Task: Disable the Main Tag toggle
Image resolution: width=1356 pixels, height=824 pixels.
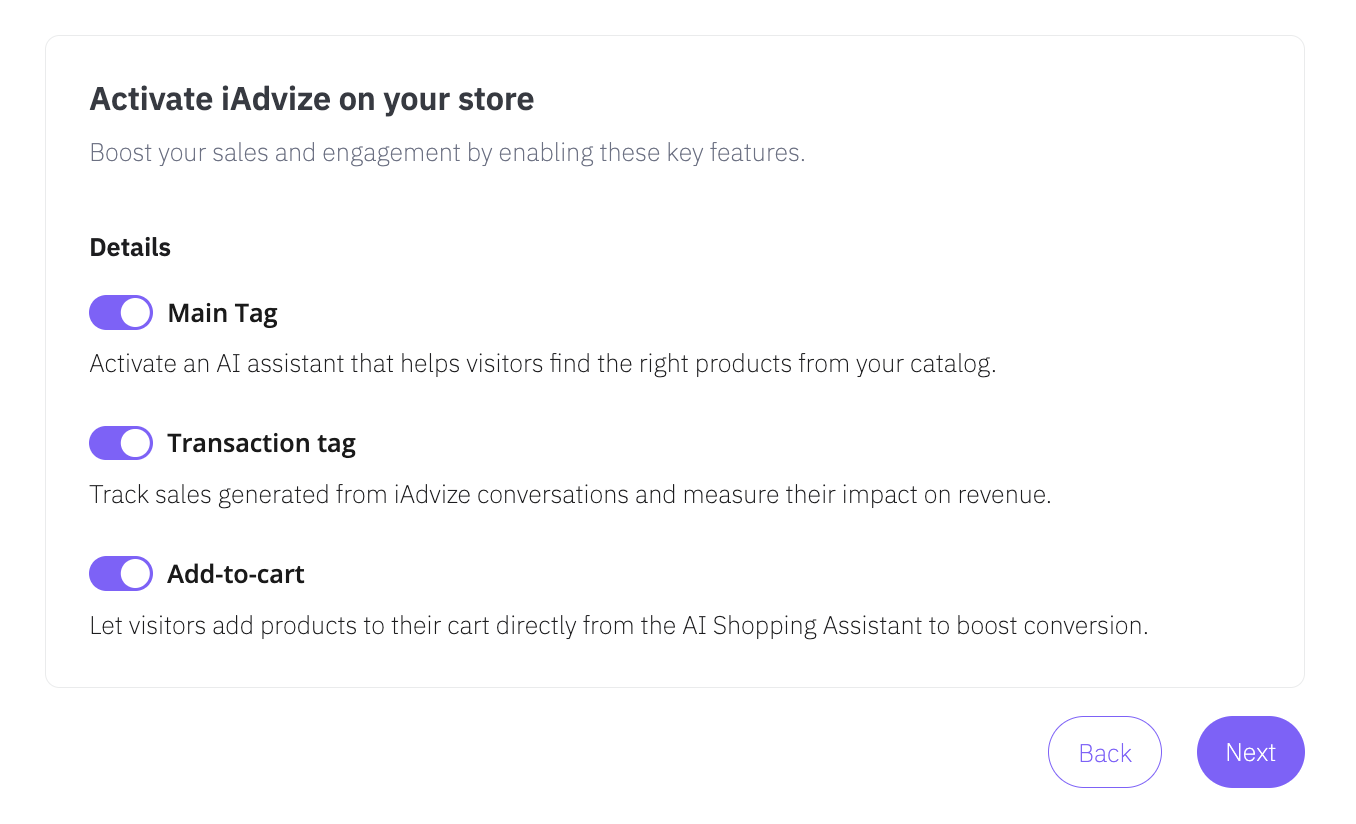Action: (x=121, y=313)
